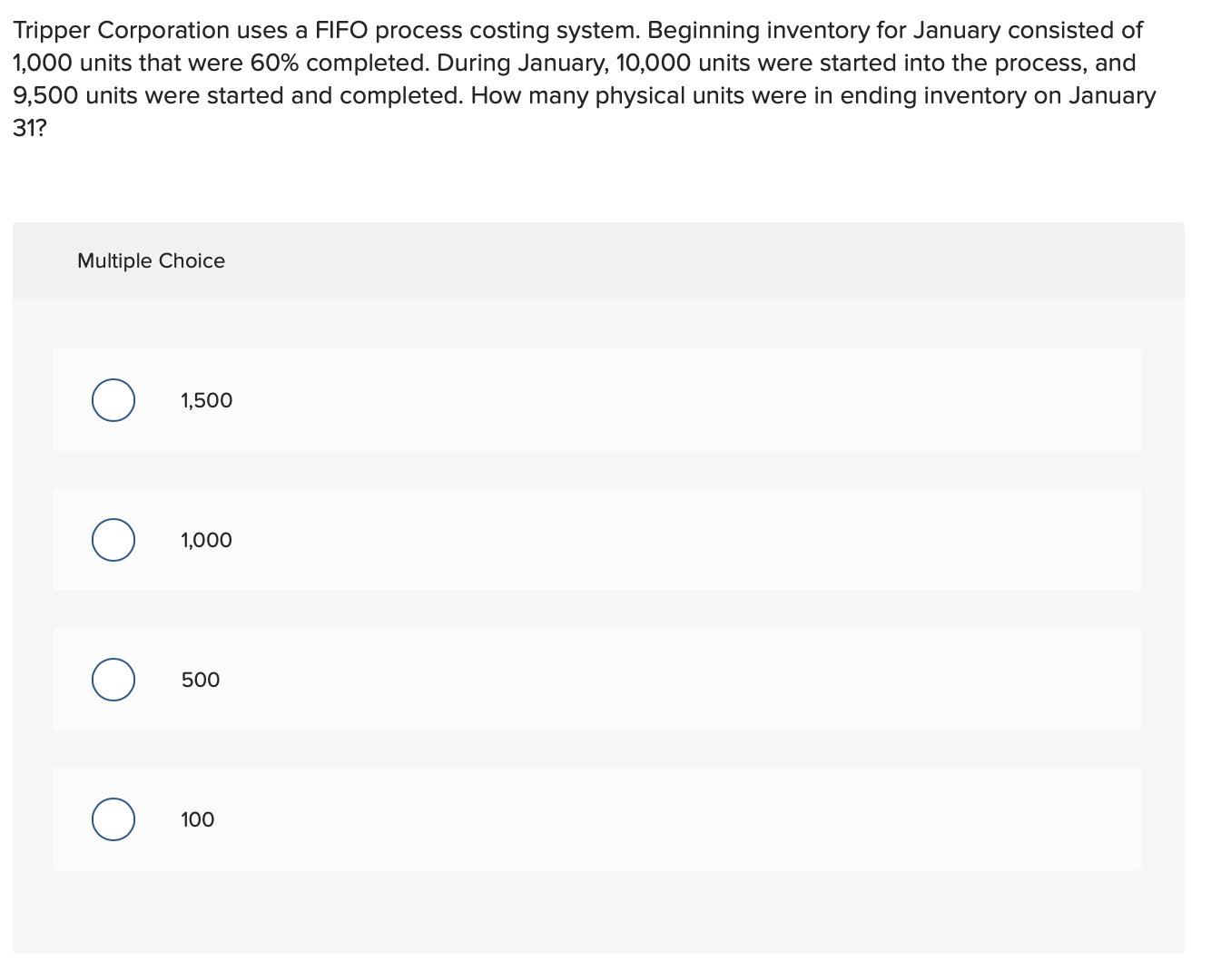
Task: Click the text label 1,000
Action: click(x=205, y=539)
